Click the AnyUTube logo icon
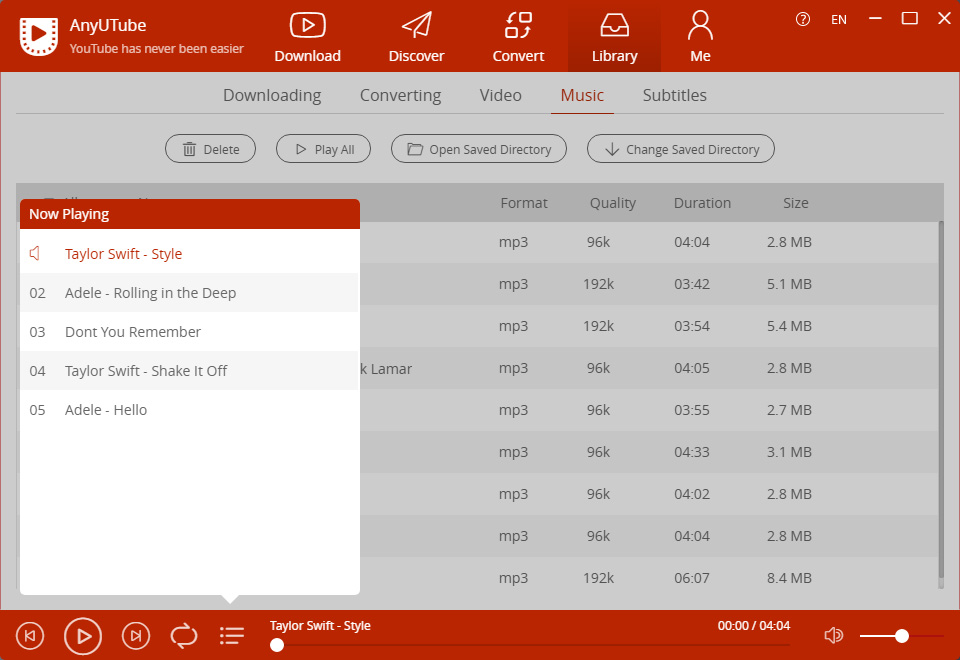960x660 pixels. [x=39, y=36]
